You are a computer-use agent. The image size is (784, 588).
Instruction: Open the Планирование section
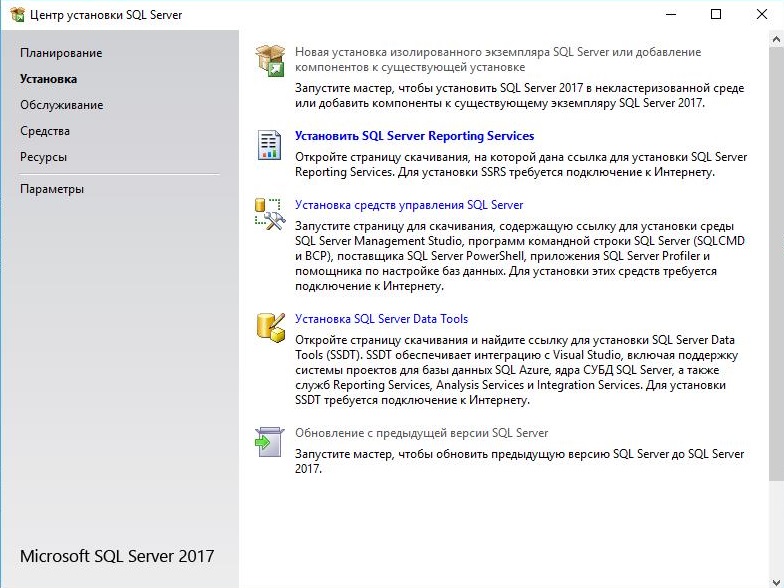tap(61, 53)
